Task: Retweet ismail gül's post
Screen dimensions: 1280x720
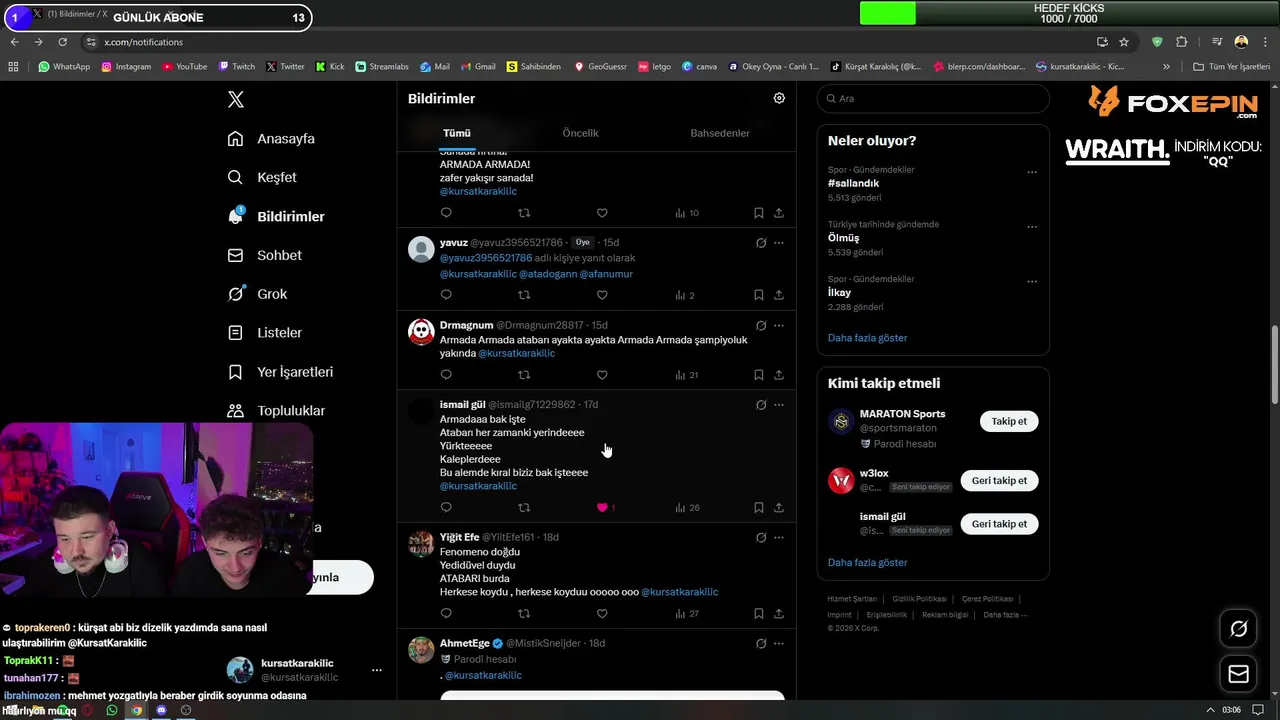Action: (x=524, y=507)
